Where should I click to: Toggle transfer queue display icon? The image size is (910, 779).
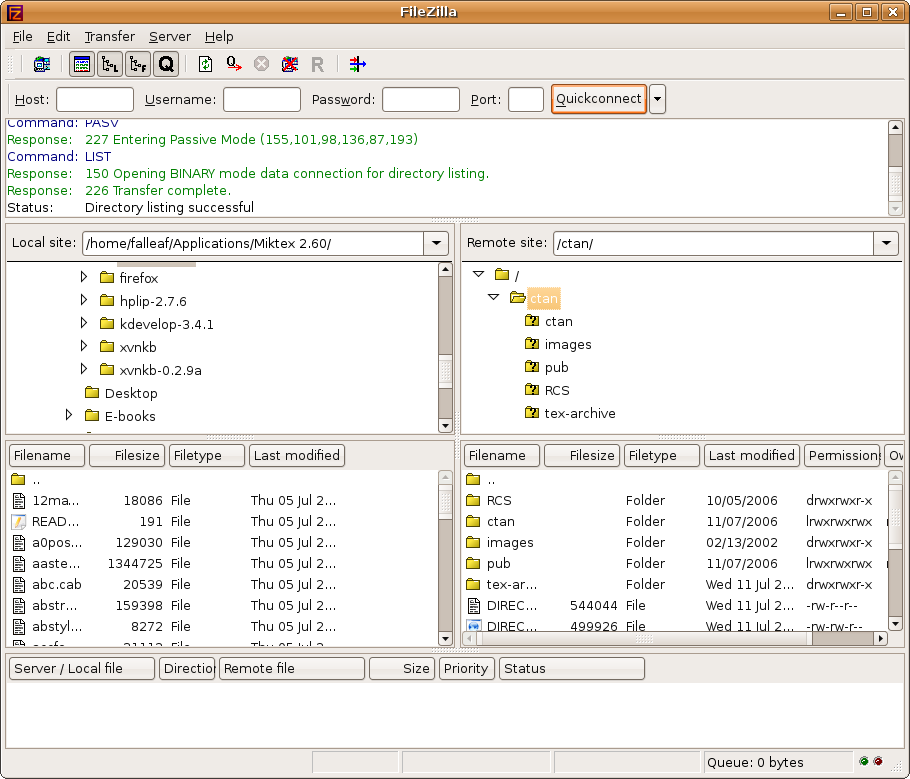point(166,64)
